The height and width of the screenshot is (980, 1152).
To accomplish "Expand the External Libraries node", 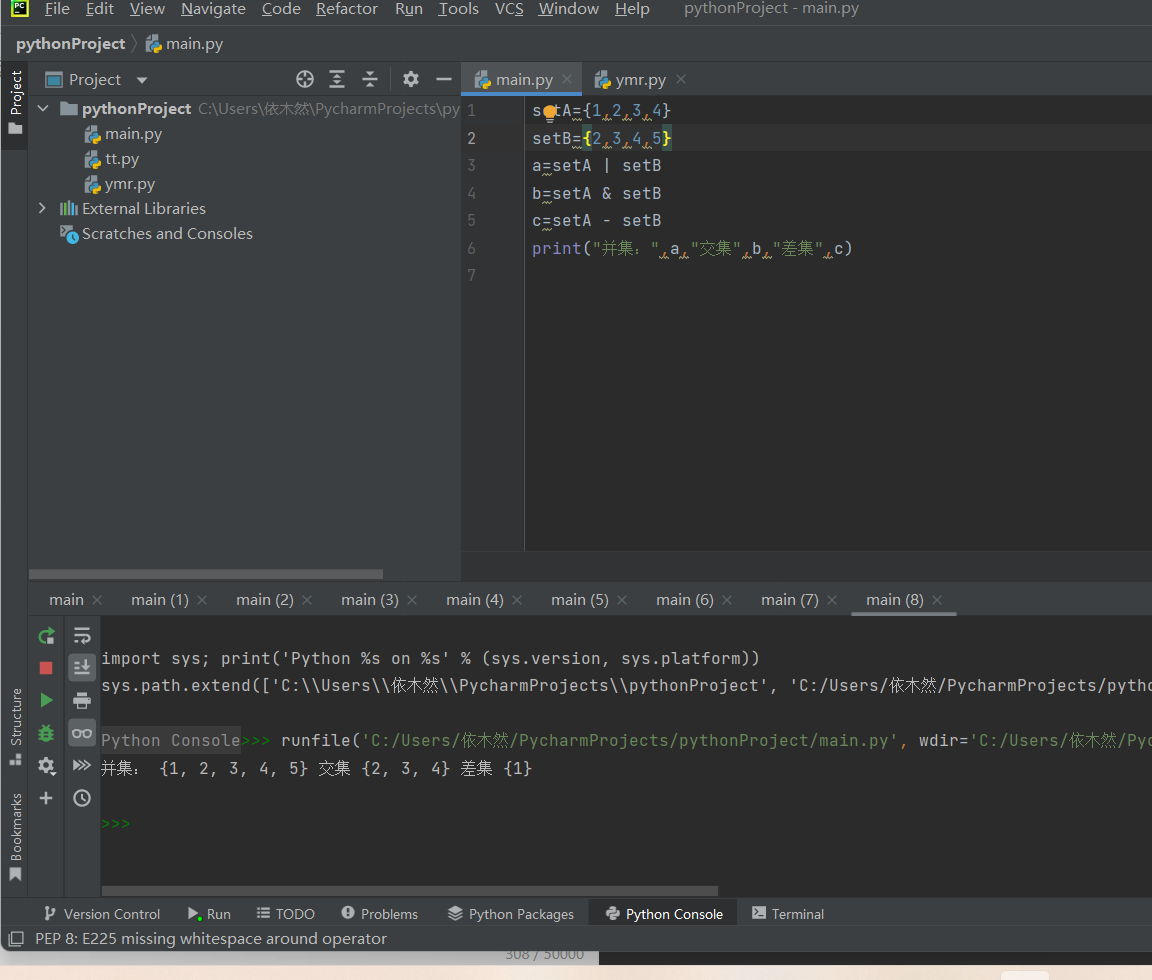I will click(42, 208).
